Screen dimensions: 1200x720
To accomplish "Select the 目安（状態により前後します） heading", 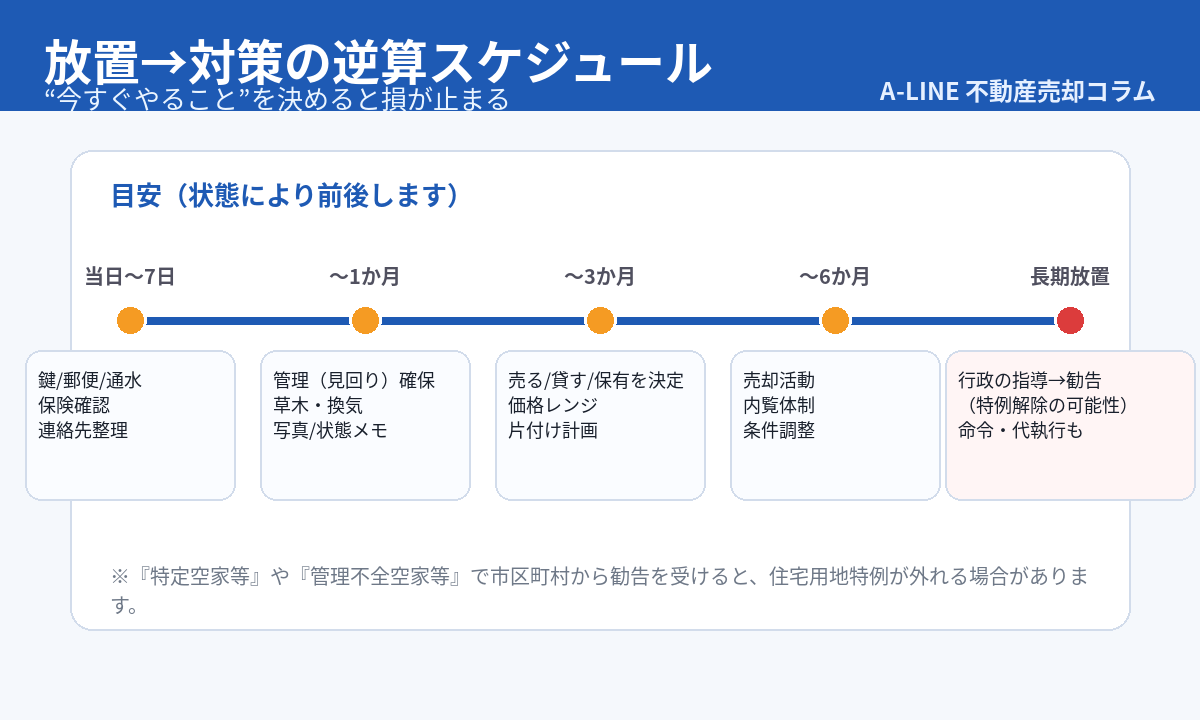I will tap(286, 195).
